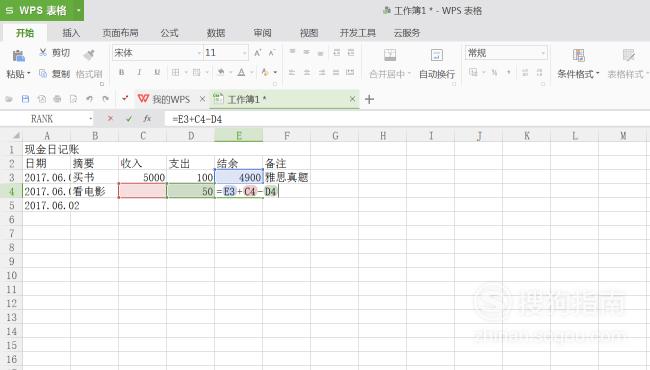Click the plus button to add new tab
Screen dimensions: 650x370
click(369, 99)
